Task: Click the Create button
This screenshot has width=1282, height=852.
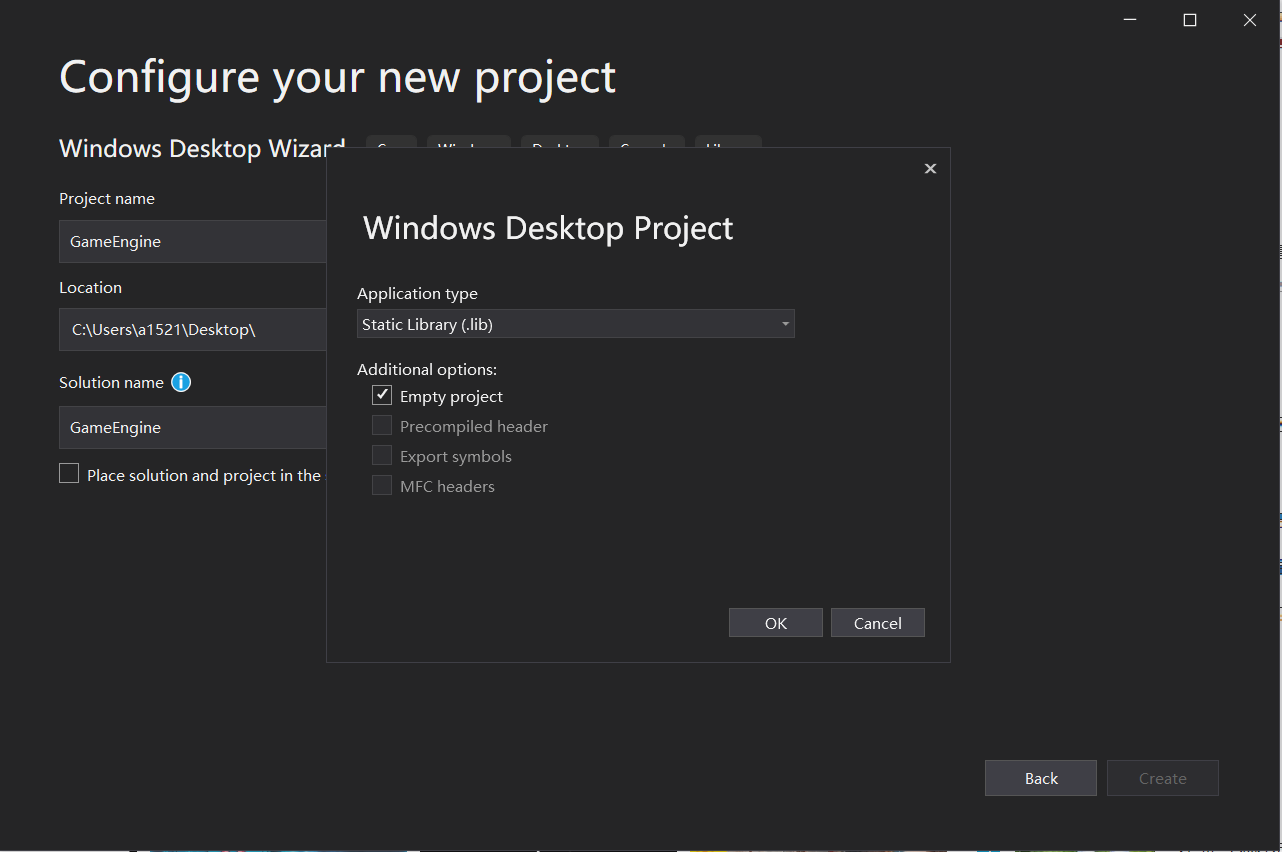Action: click(1162, 778)
